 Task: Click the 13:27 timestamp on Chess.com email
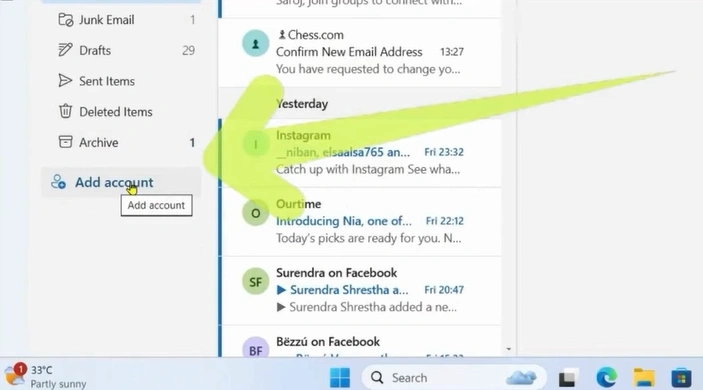tap(451, 52)
